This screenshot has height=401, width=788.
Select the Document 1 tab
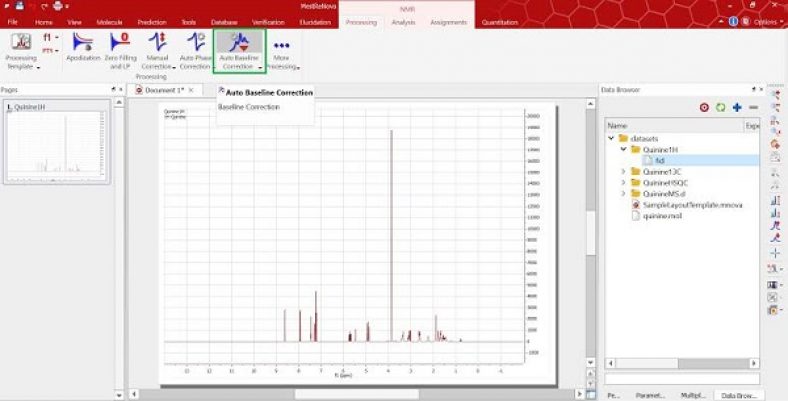(164, 90)
